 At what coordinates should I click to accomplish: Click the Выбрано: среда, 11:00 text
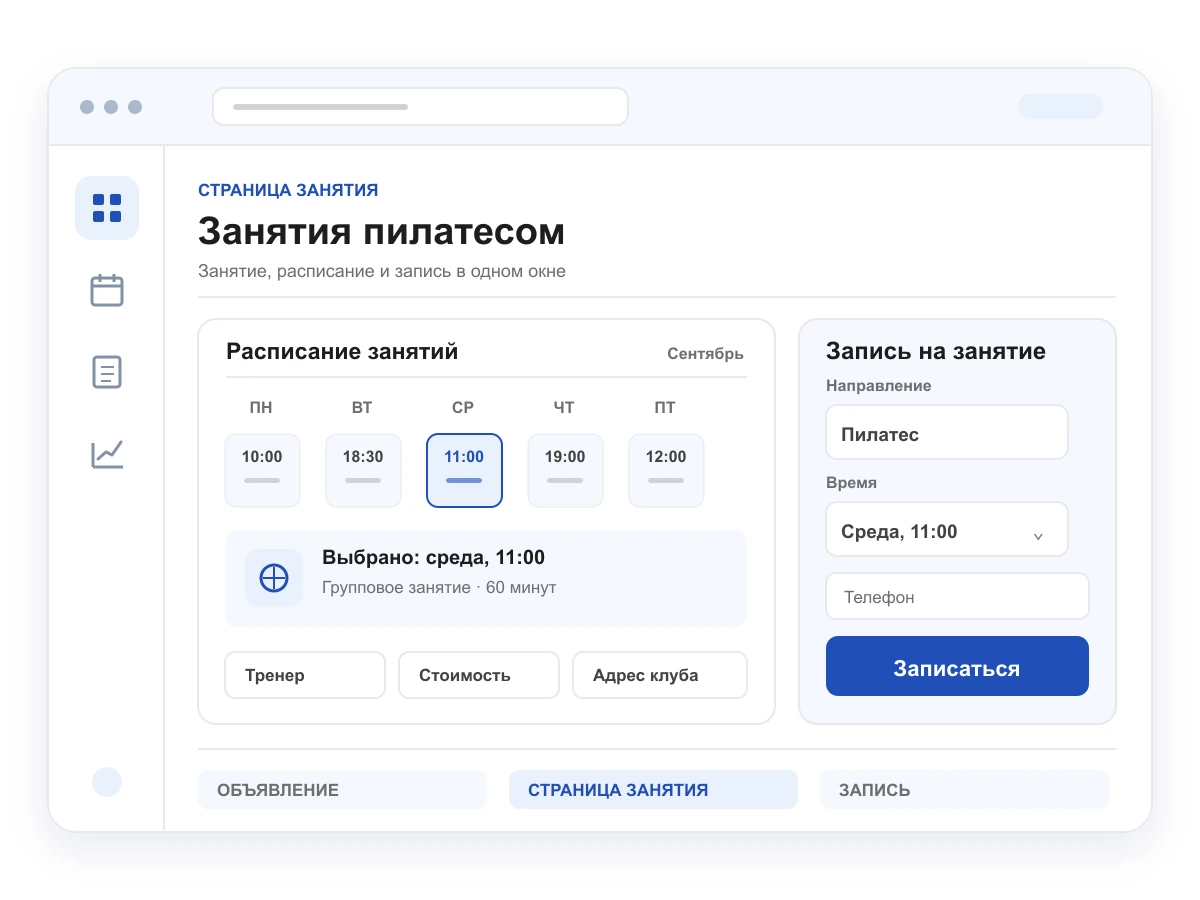[x=433, y=558]
